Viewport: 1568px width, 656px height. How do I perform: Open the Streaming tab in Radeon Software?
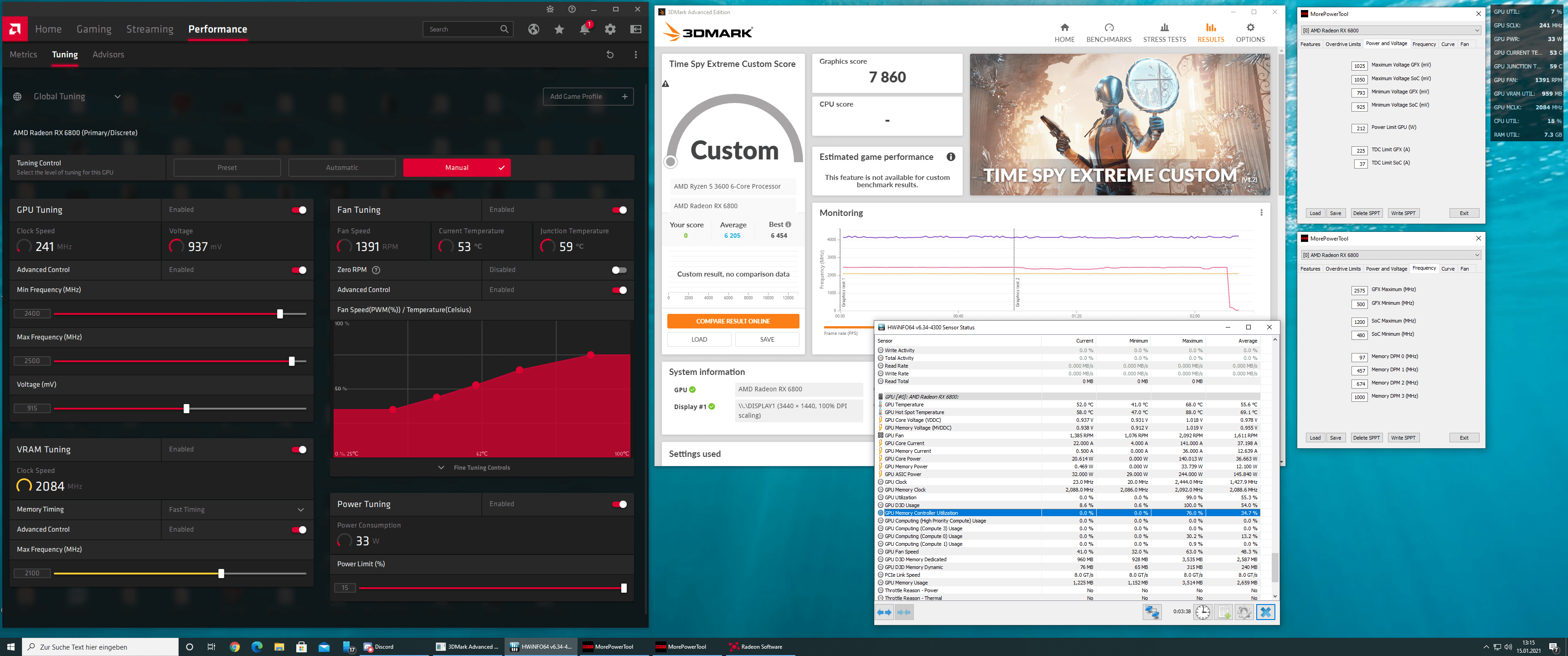(150, 29)
